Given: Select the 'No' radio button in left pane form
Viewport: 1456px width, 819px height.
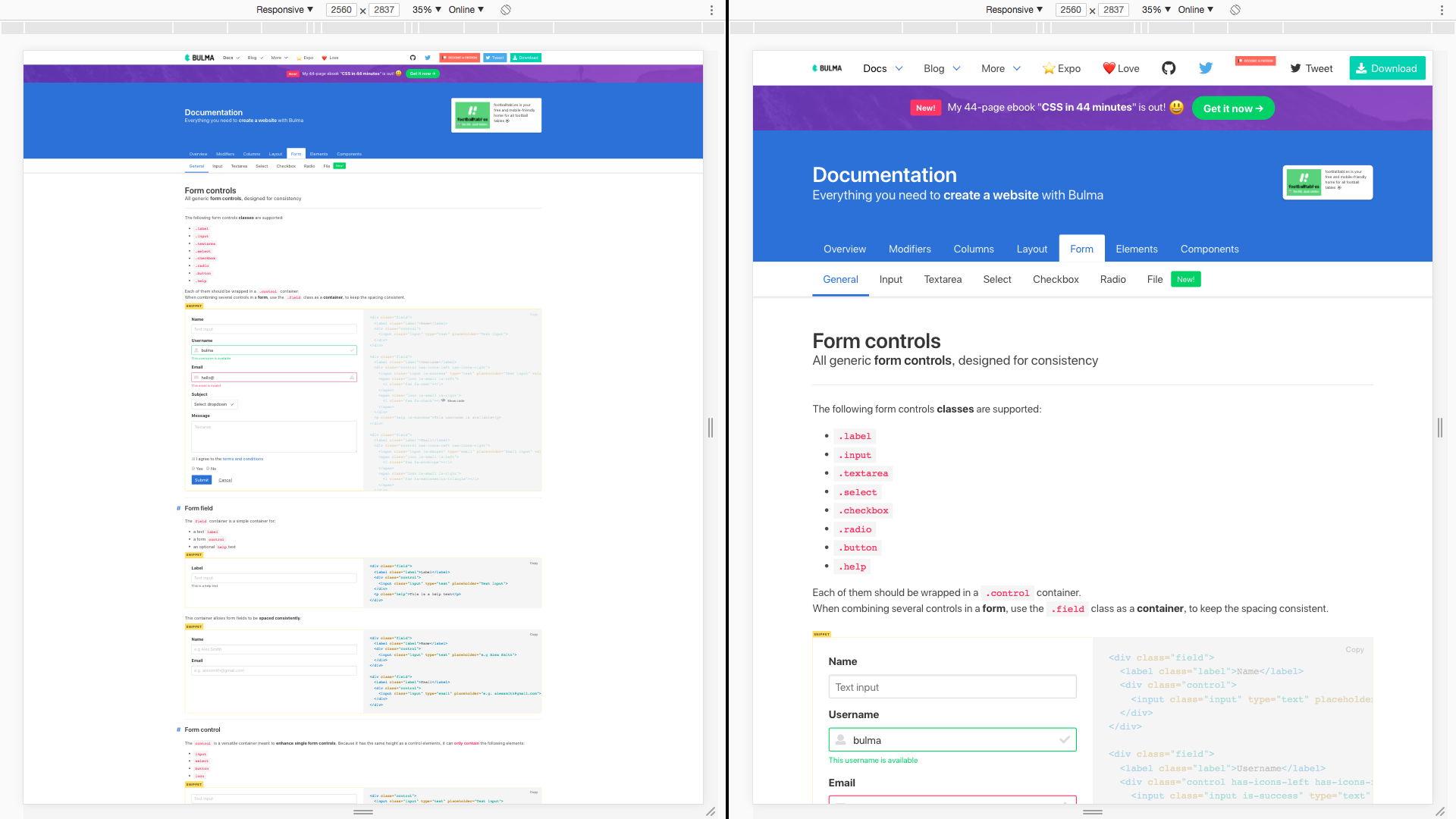Looking at the screenshot, I should pos(208,469).
